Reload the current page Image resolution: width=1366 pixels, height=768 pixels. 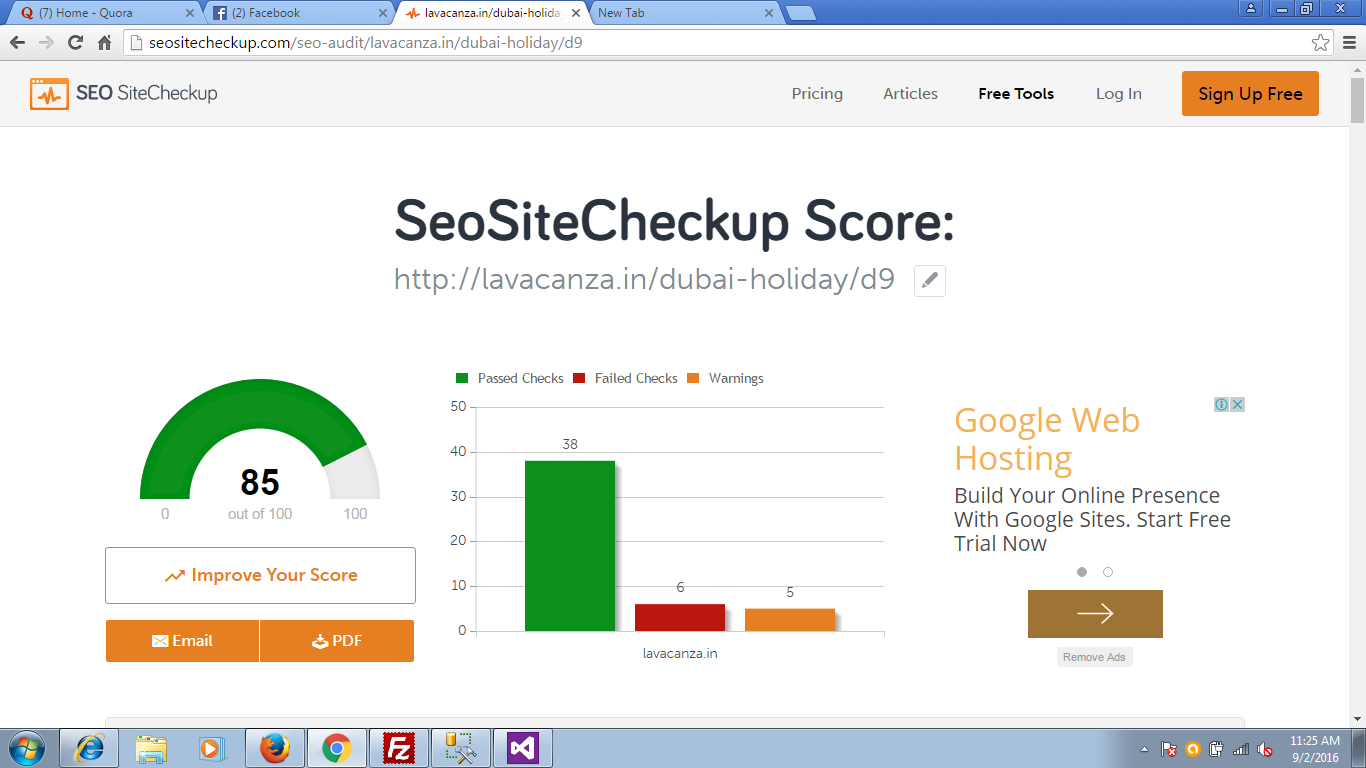pyautogui.click(x=75, y=43)
